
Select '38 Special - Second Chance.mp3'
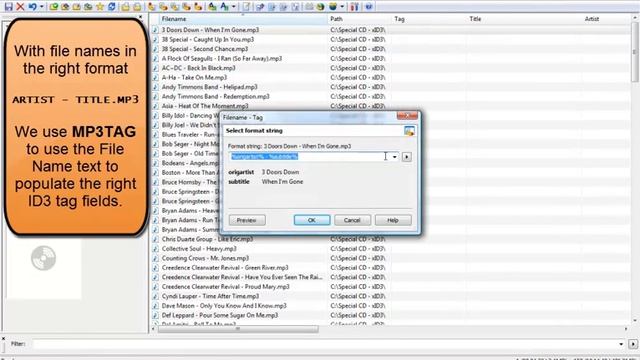point(204,49)
